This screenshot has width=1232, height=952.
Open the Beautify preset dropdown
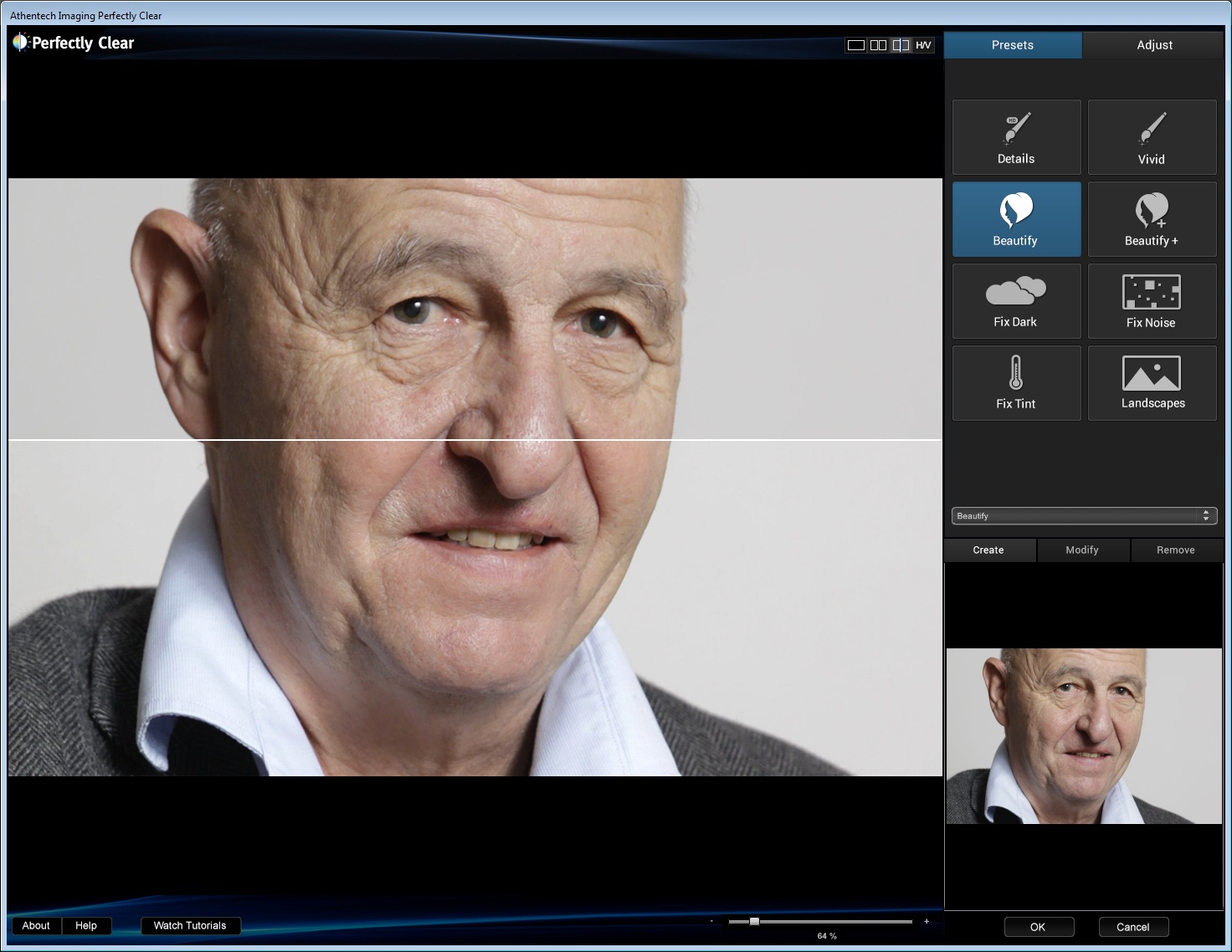coord(1084,516)
